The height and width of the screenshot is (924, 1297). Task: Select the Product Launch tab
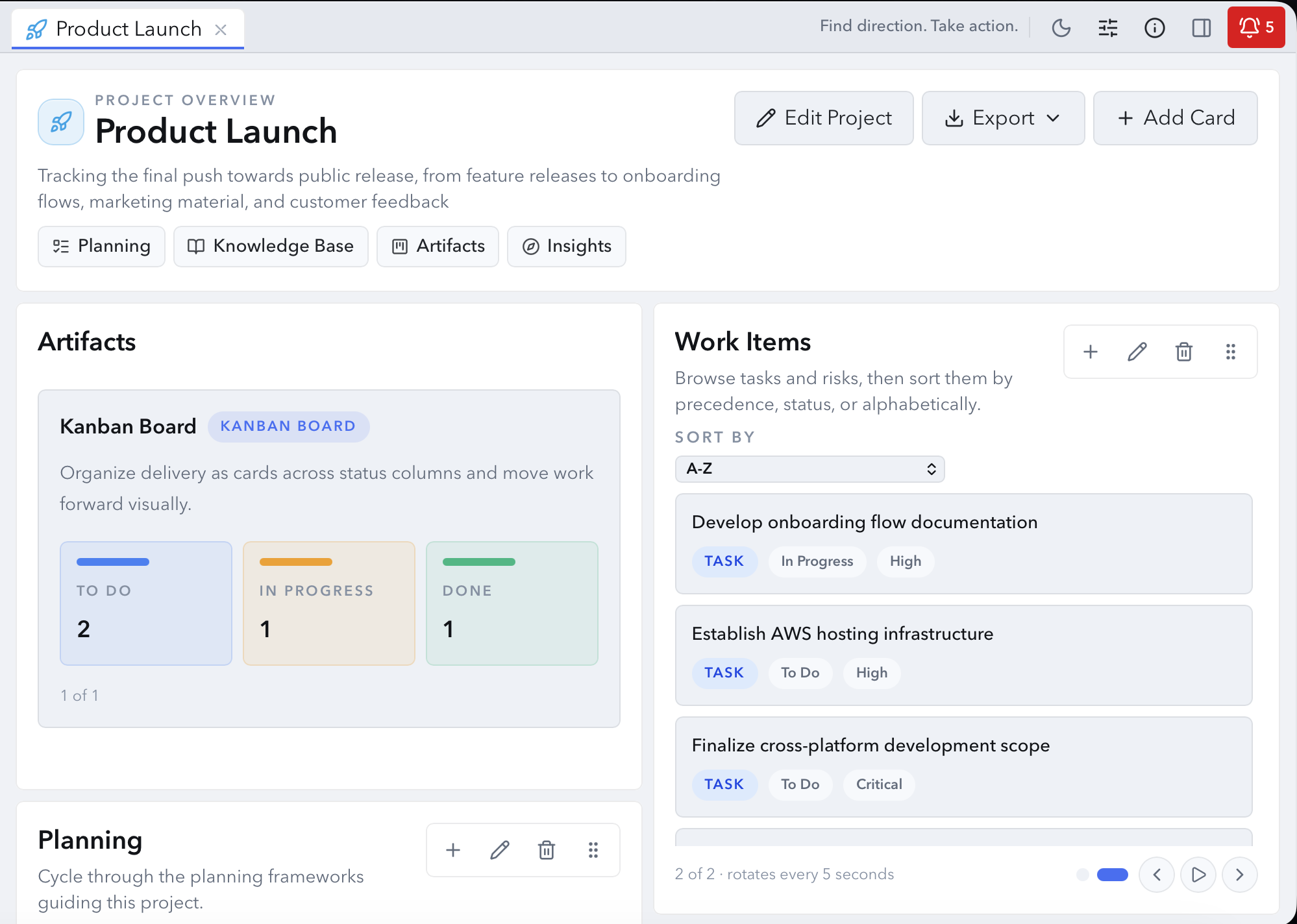(128, 29)
